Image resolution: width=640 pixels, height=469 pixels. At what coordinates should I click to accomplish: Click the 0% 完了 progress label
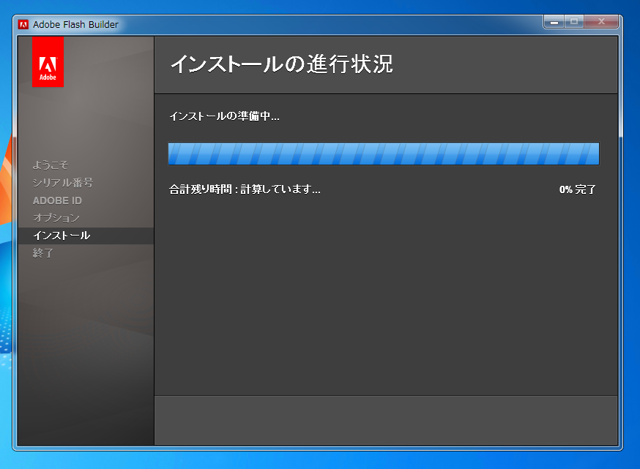coord(578,189)
